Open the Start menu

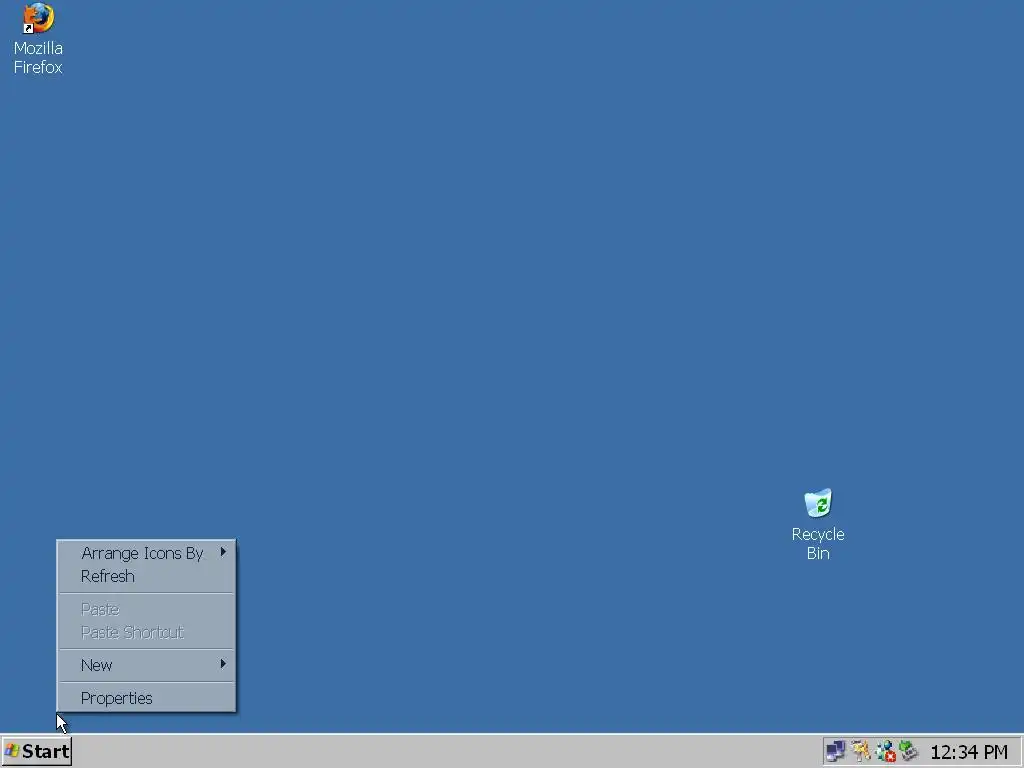[37, 751]
